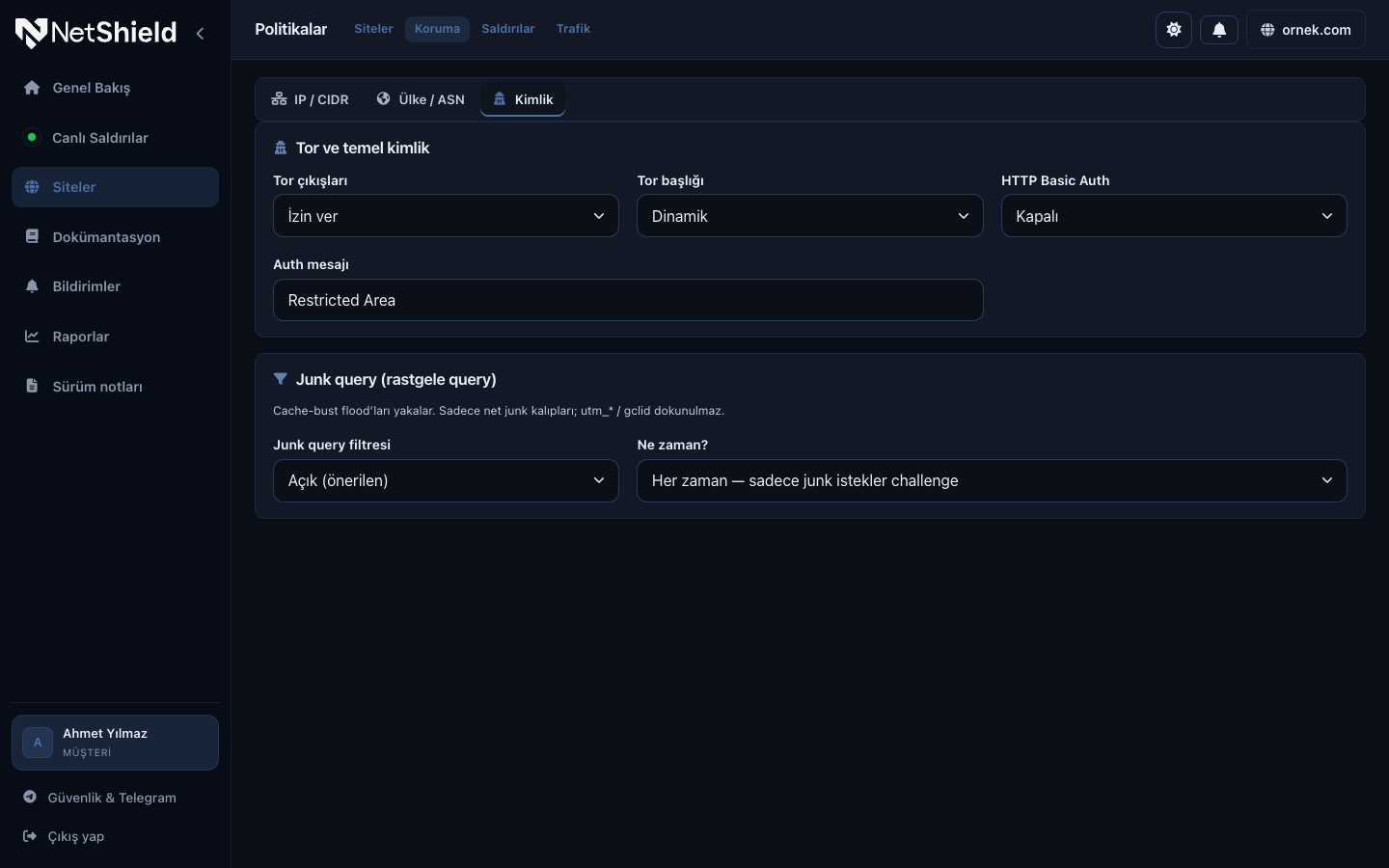Open notifications via the top bell icon

click(x=1219, y=29)
